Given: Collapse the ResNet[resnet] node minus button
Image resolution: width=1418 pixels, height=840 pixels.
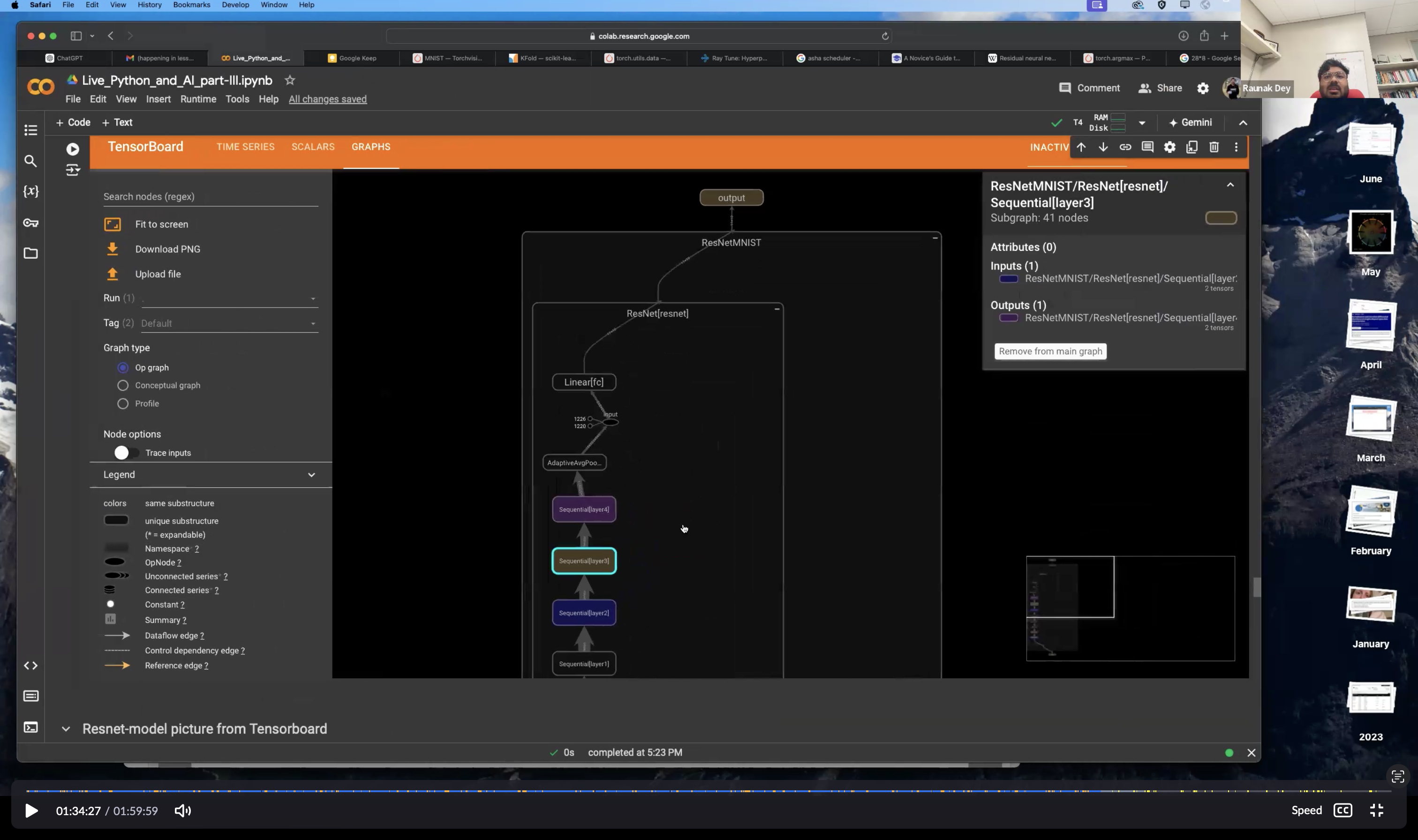Looking at the screenshot, I should pos(777,309).
